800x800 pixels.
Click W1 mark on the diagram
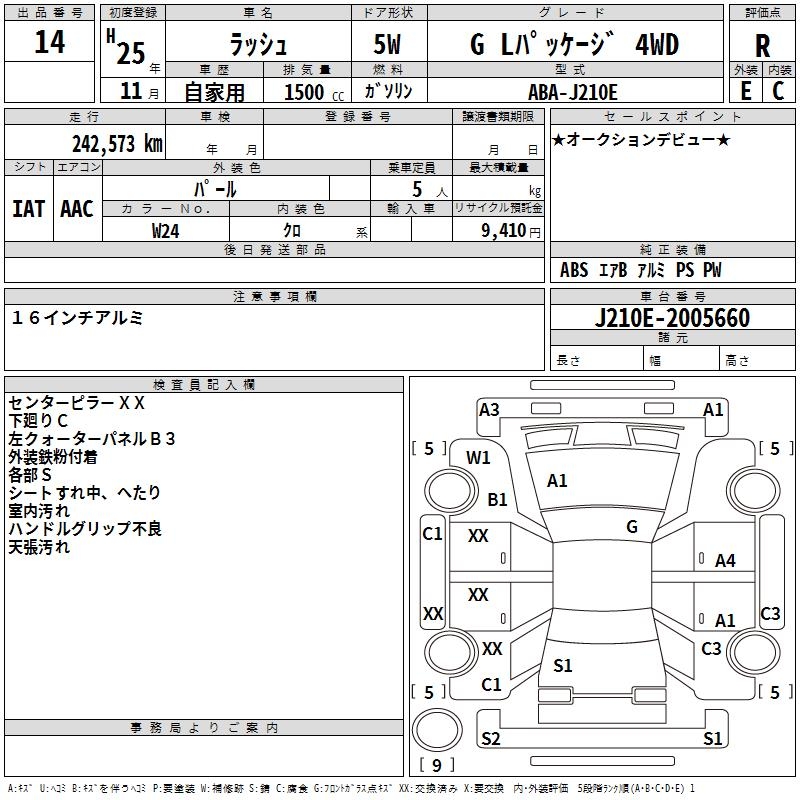click(478, 458)
